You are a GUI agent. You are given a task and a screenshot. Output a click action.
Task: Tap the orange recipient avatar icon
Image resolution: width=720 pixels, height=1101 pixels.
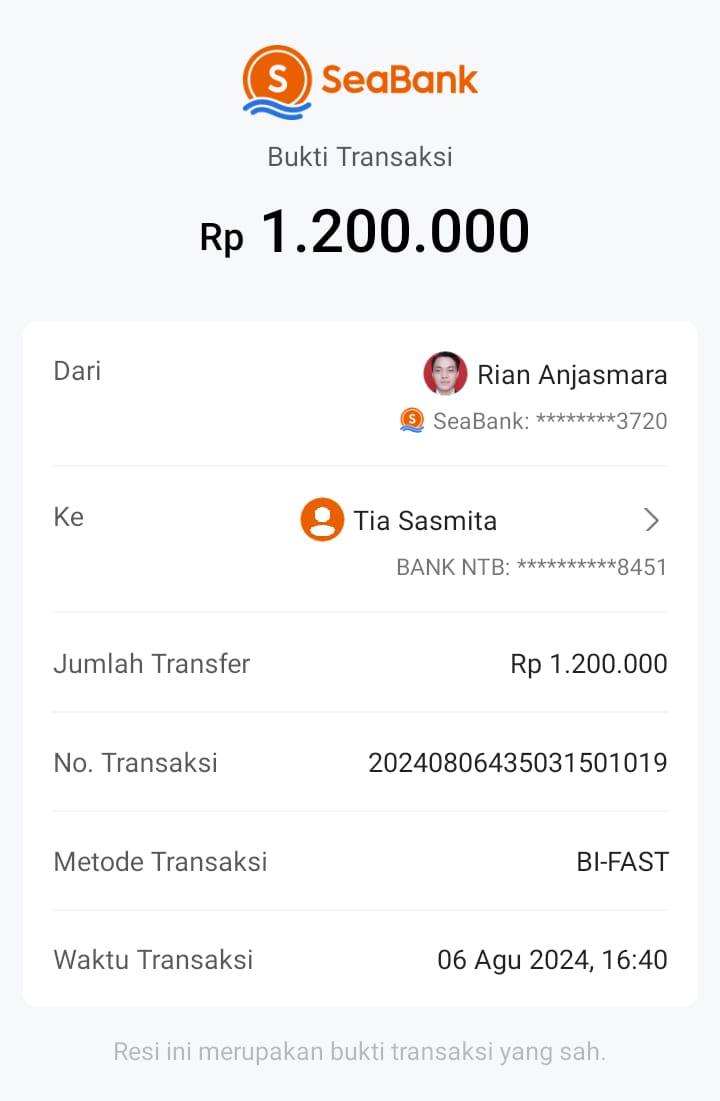(322, 520)
